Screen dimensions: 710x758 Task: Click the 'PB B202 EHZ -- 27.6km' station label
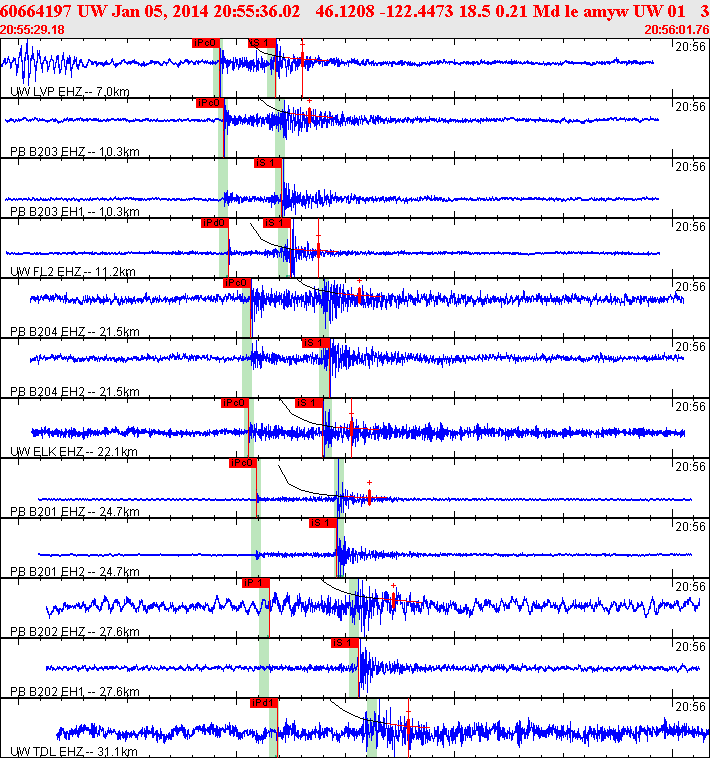(75, 631)
